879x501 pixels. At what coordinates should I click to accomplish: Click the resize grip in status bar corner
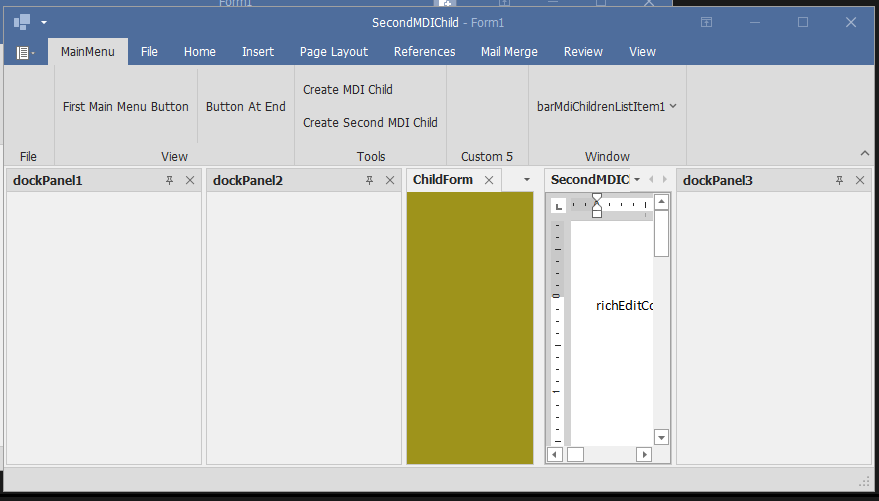[x=864, y=481]
